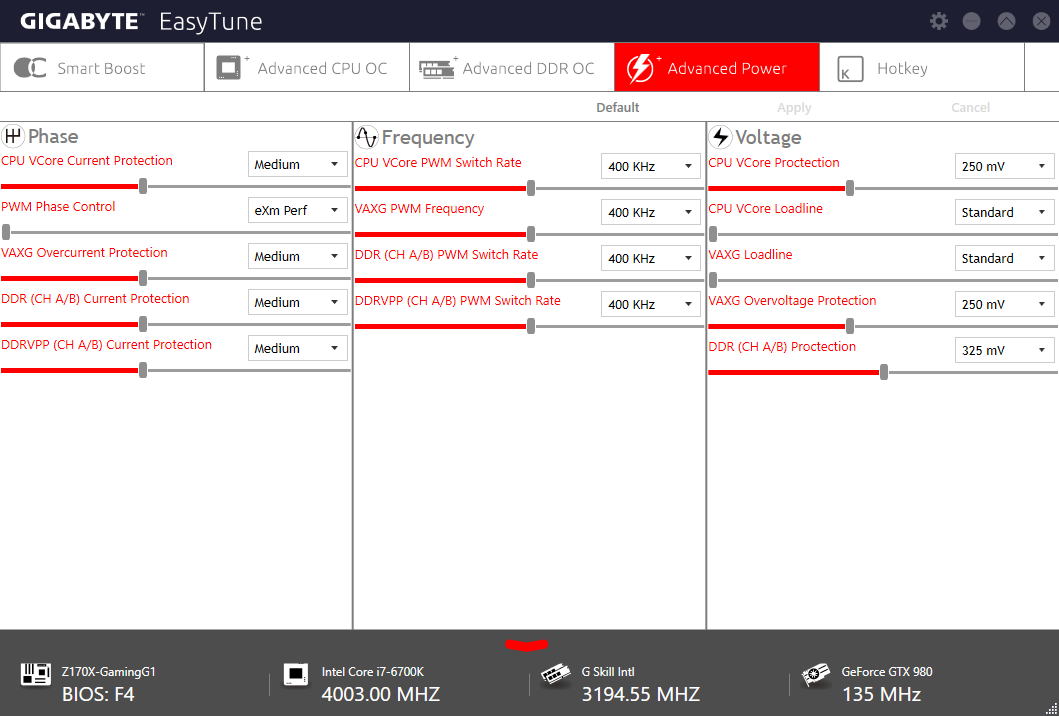The image size is (1059, 716).
Task: Switch to the Smart Boost tab
Action: coord(102,67)
